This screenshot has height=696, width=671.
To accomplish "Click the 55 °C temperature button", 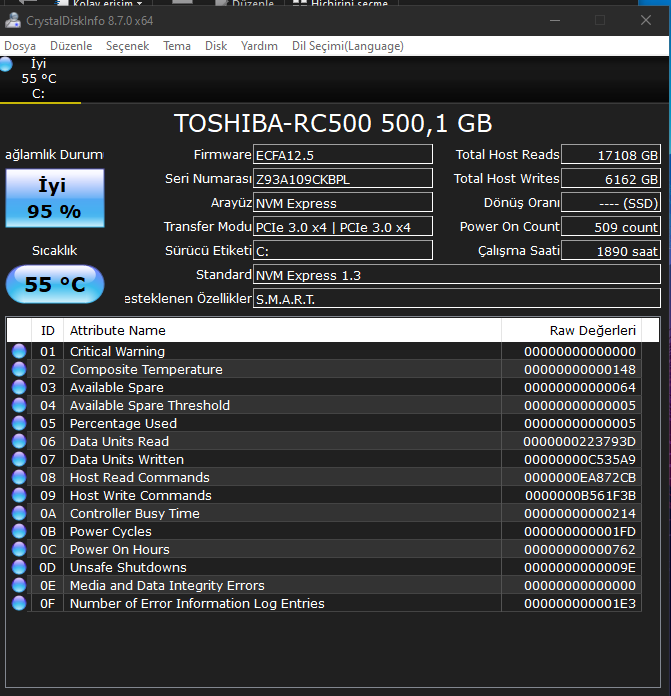I will (55, 284).
